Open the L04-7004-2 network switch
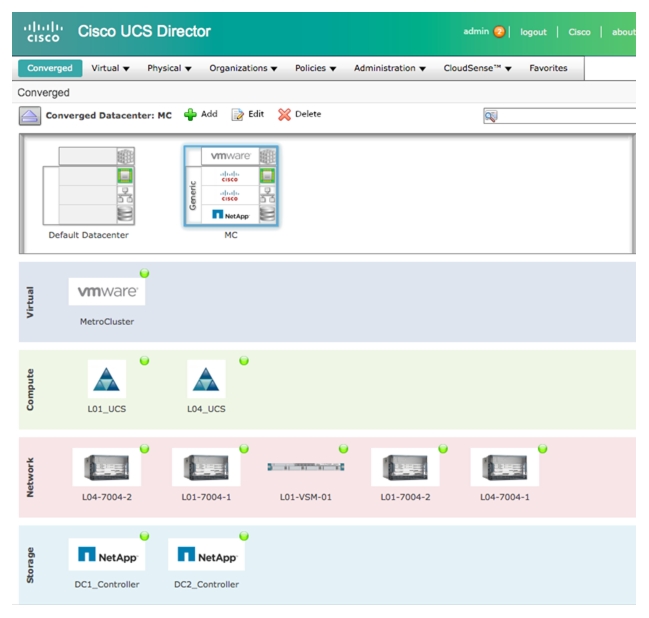The height and width of the screenshot is (618, 649). 107,467
